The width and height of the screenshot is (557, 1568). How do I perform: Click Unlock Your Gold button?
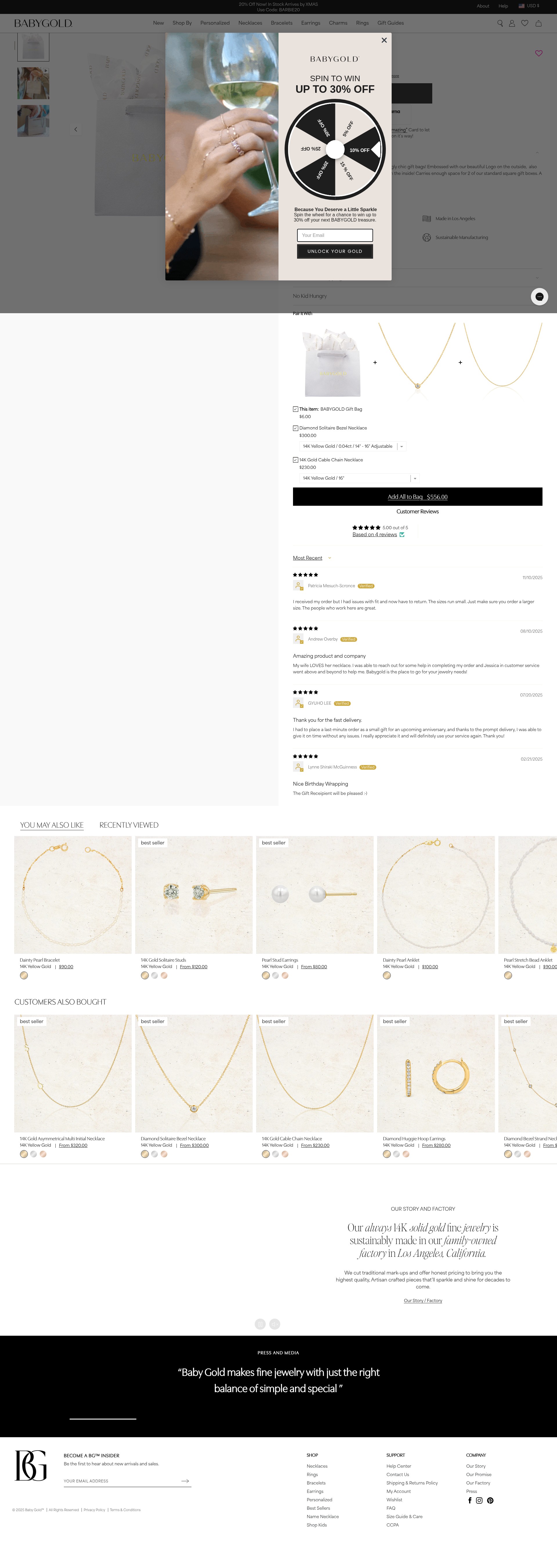(x=335, y=251)
